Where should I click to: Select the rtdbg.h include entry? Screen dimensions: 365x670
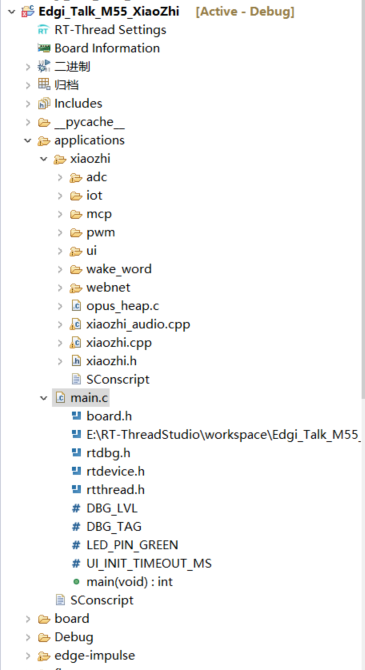(x=109, y=453)
